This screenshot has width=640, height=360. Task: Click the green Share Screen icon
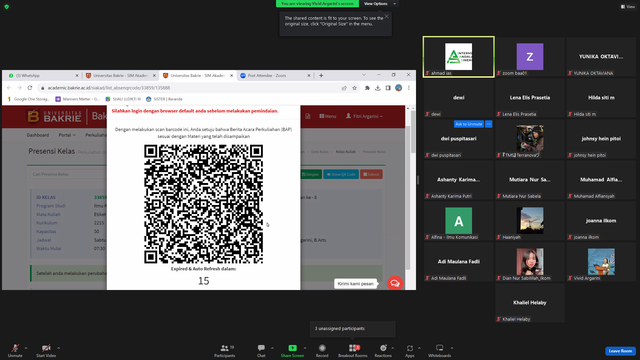click(293, 348)
